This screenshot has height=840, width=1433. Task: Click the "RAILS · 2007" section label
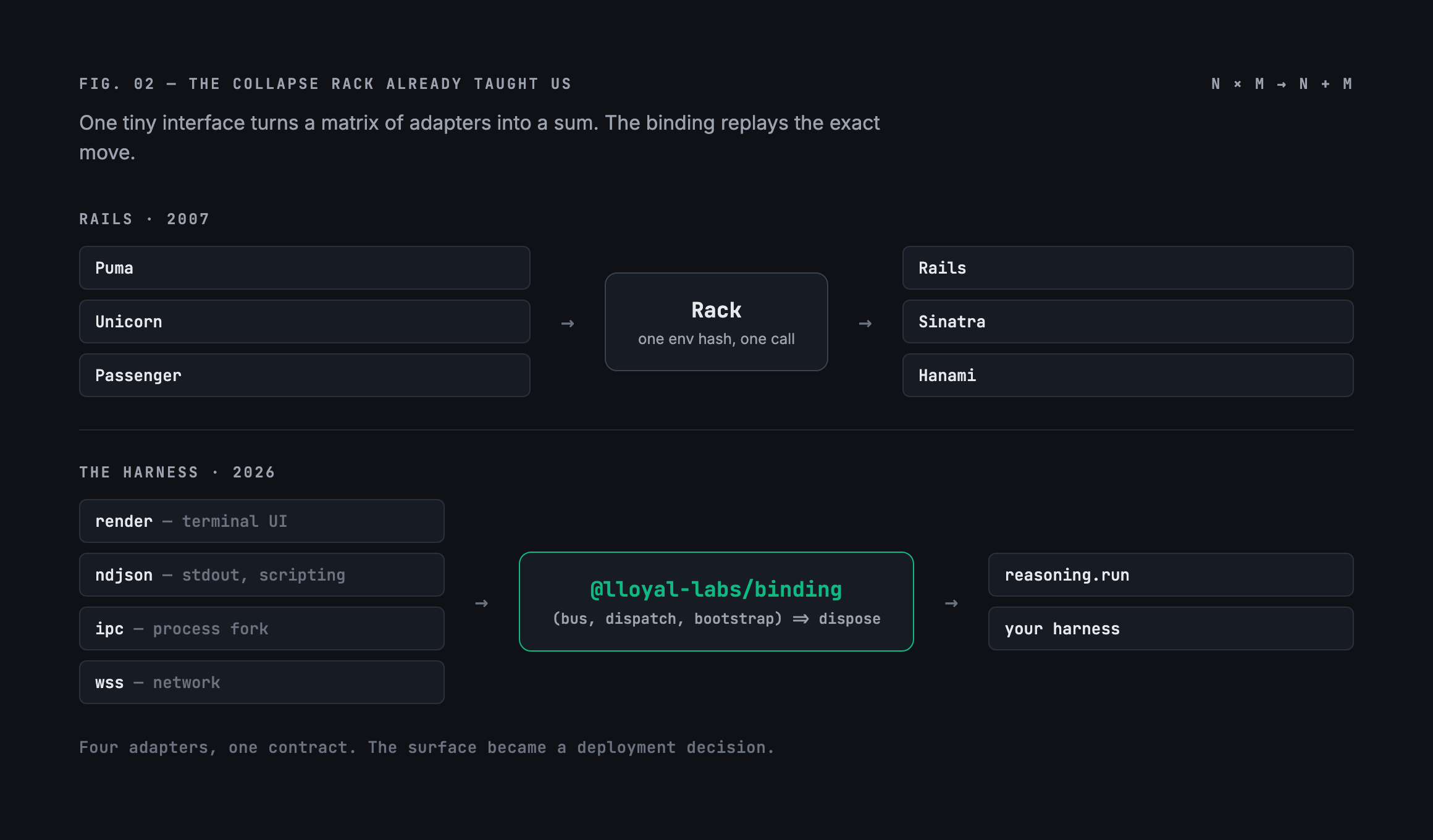pos(145,219)
